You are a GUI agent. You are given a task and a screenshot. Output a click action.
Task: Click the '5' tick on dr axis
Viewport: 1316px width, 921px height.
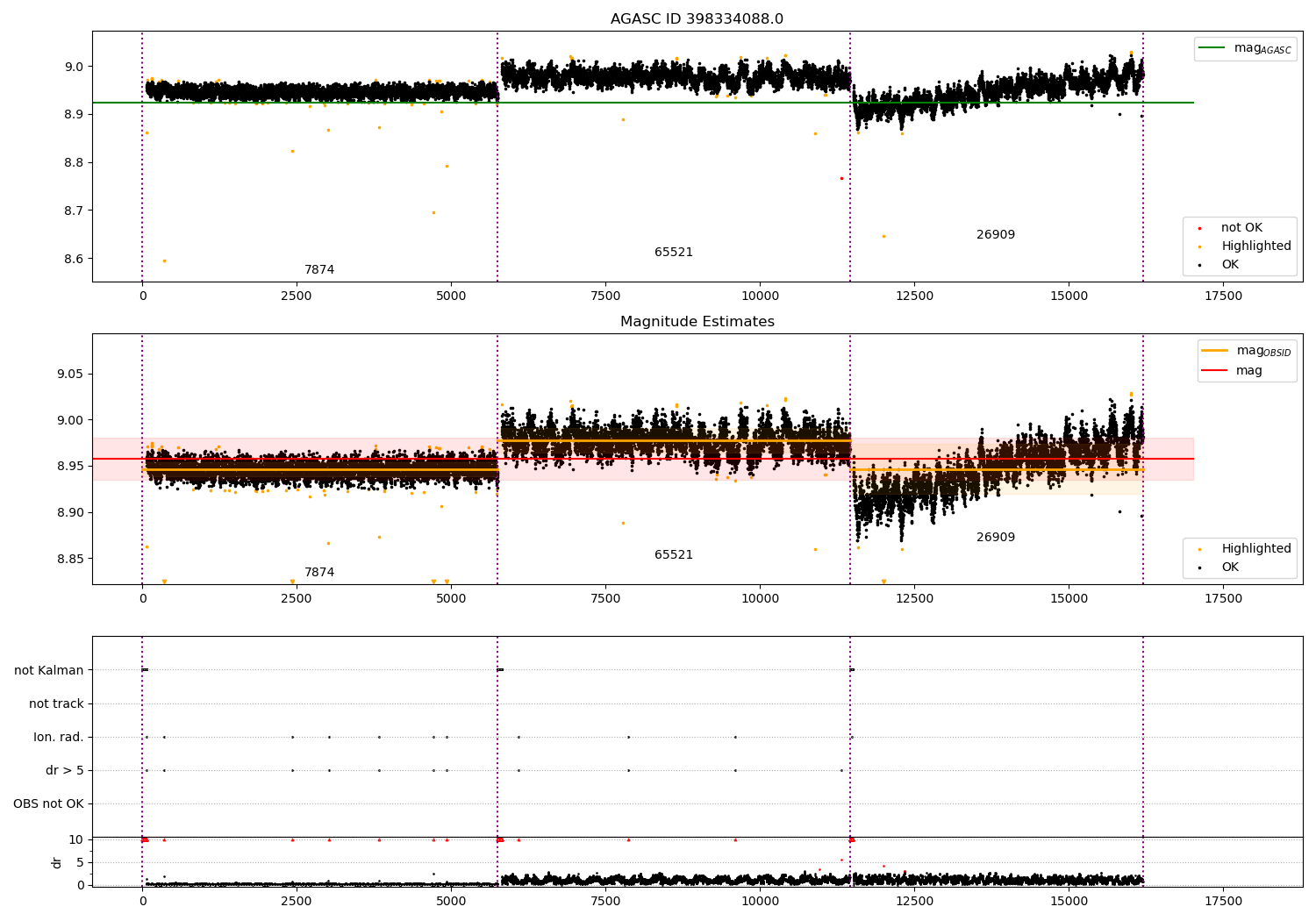coord(81,863)
